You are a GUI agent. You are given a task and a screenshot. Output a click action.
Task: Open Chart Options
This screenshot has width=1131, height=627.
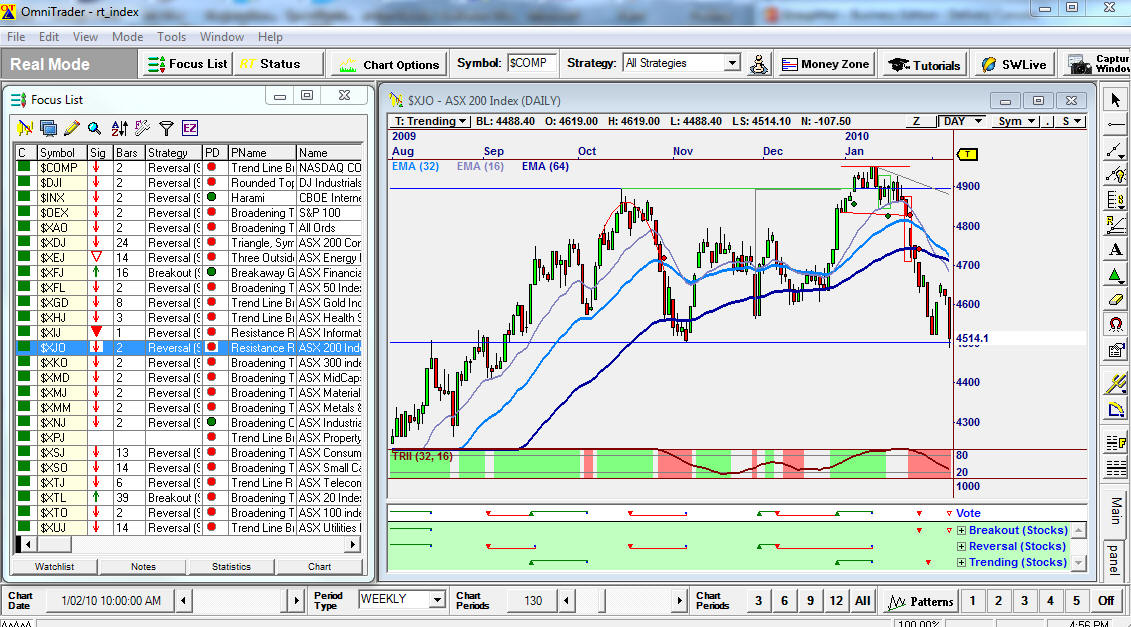coord(389,64)
